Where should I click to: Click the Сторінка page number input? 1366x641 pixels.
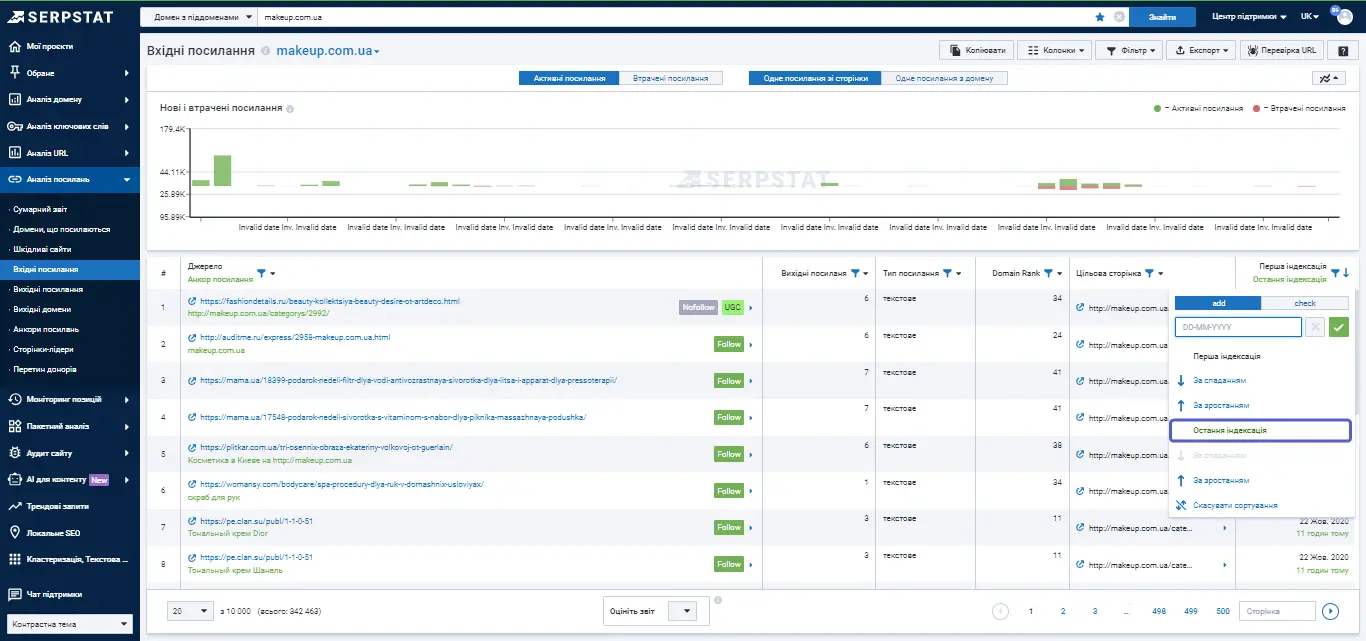pyautogui.click(x=1277, y=611)
